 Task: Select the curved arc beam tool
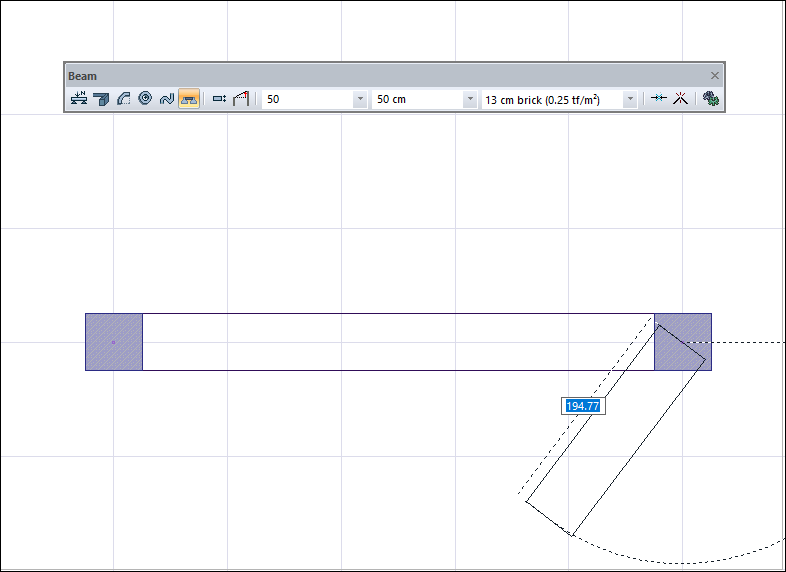(123, 99)
